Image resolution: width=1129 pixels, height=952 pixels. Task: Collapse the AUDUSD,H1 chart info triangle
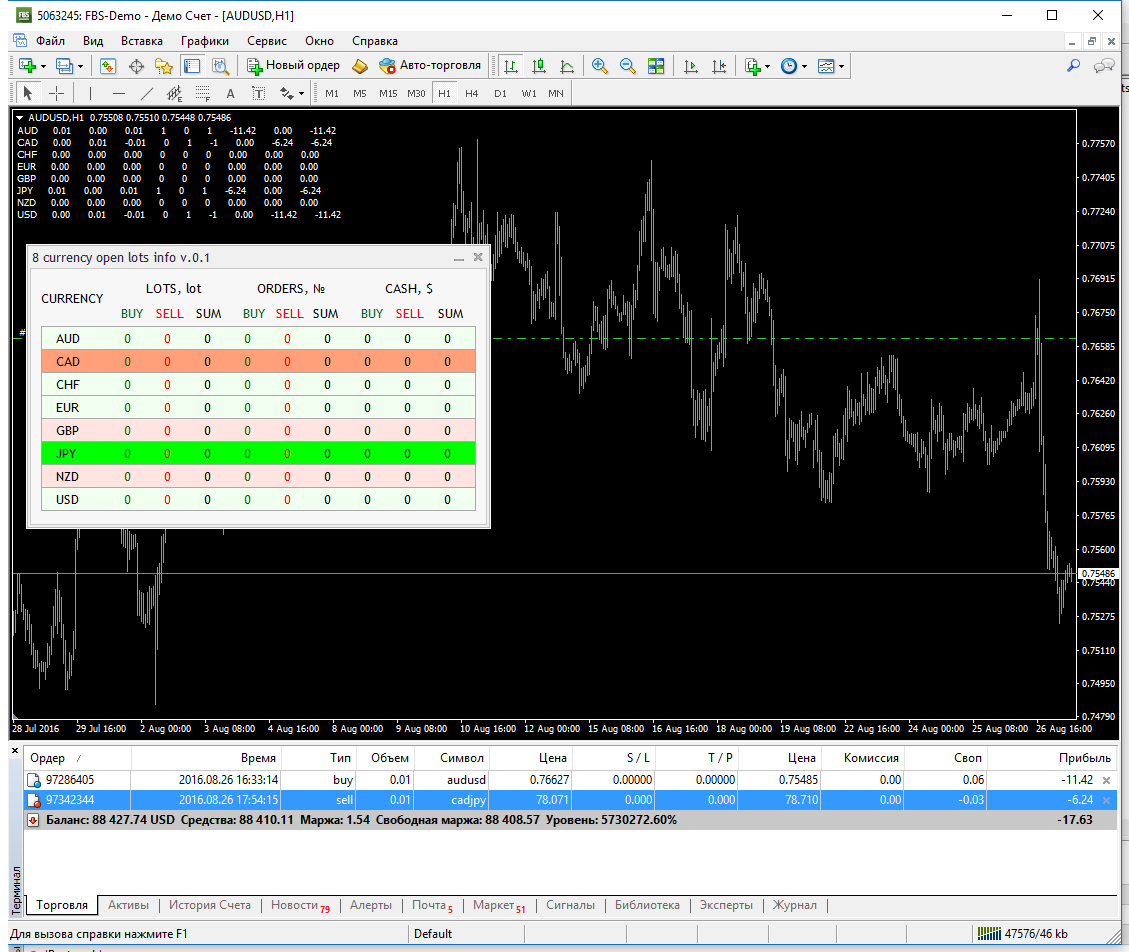19,117
